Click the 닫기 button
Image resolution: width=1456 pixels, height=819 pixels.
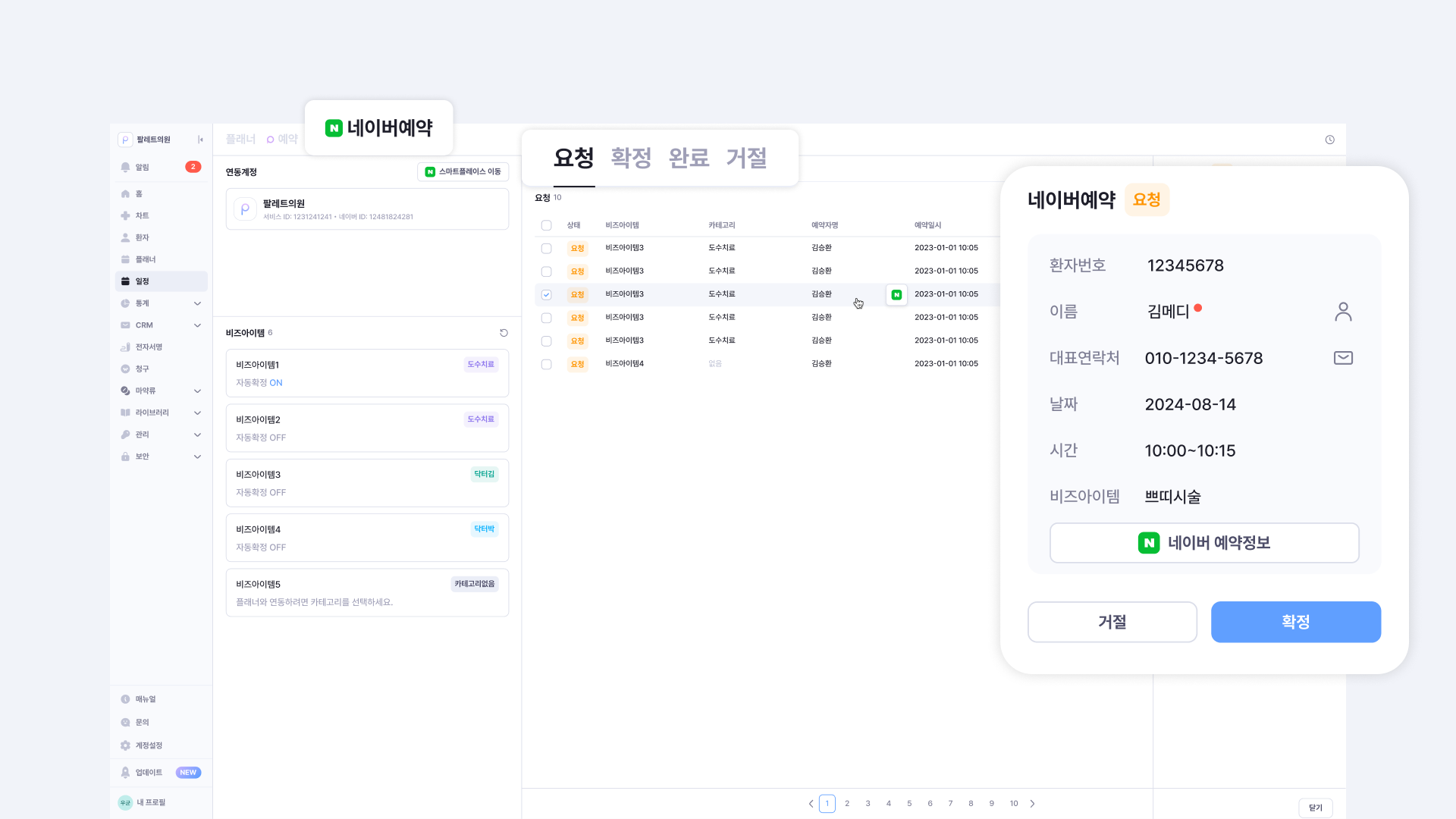coord(1316,808)
